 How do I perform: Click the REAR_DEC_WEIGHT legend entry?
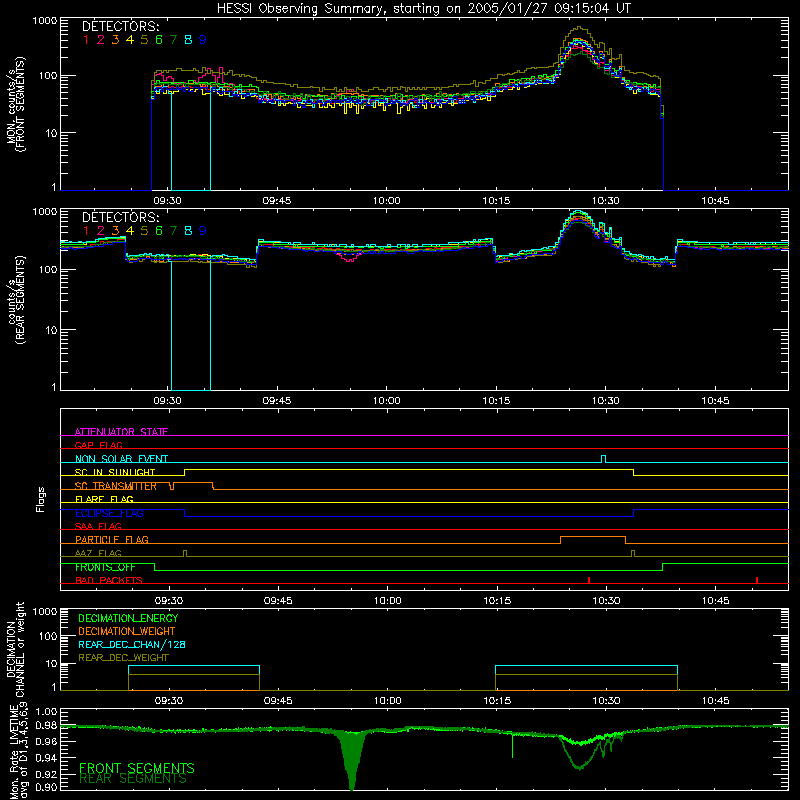[x=123, y=658]
